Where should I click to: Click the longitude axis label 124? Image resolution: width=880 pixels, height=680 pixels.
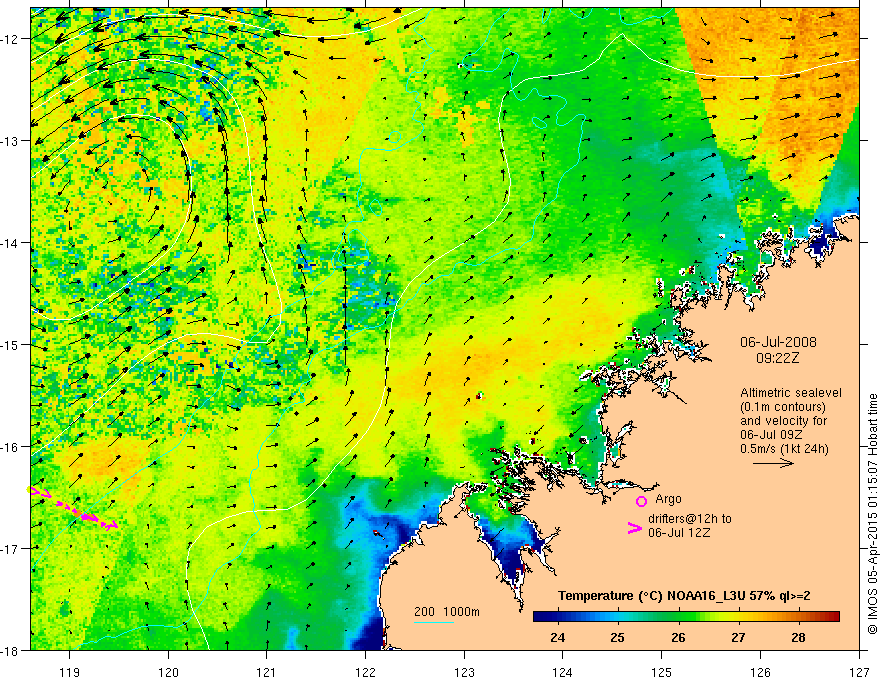click(563, 672)
